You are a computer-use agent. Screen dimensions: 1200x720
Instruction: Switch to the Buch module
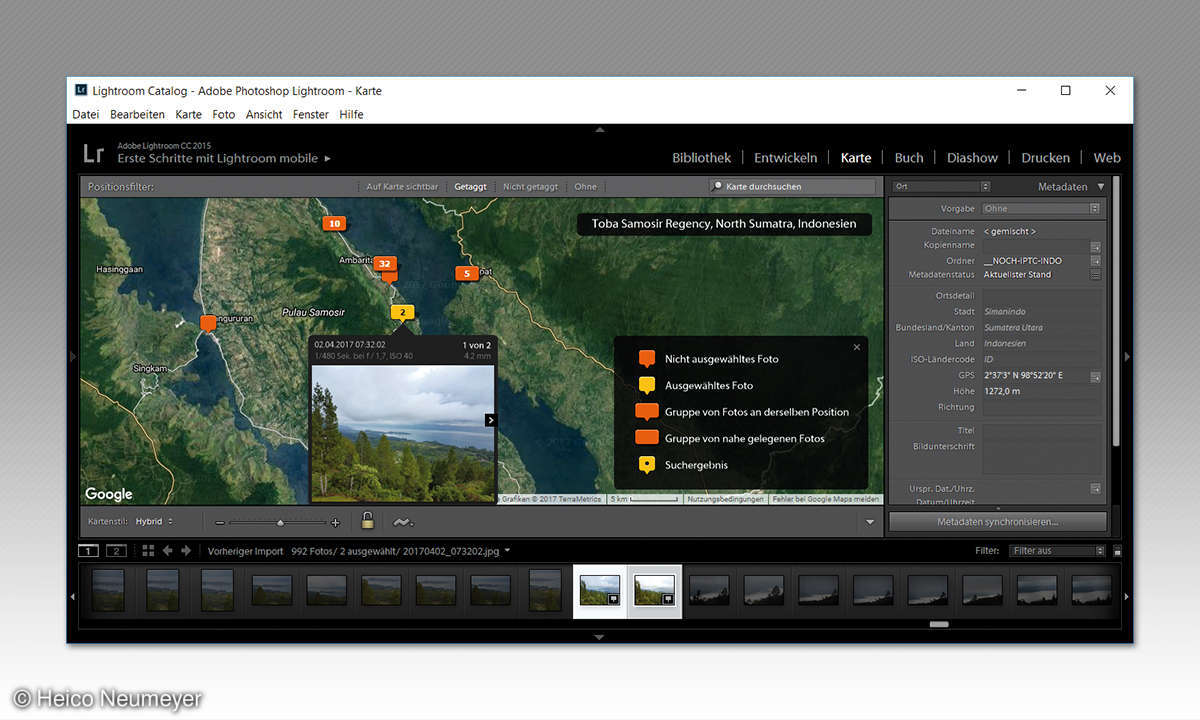pos(909,158)
